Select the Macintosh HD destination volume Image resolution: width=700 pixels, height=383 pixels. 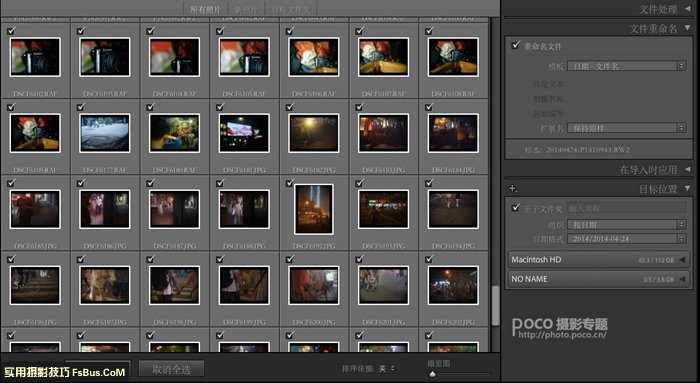(598, 260)
